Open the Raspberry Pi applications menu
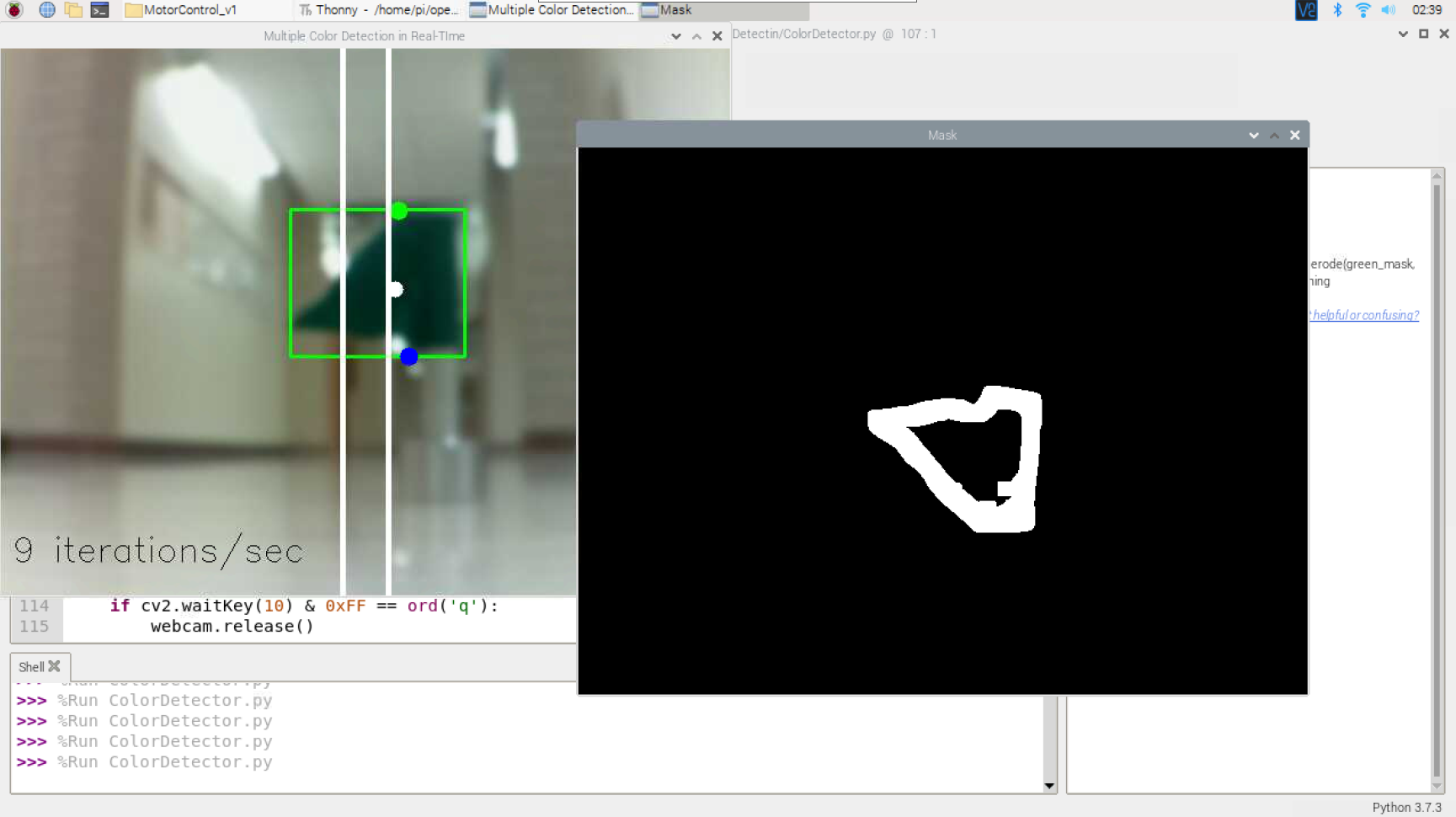The height and width of the screenshot is (817, 1456). [13, 10]
